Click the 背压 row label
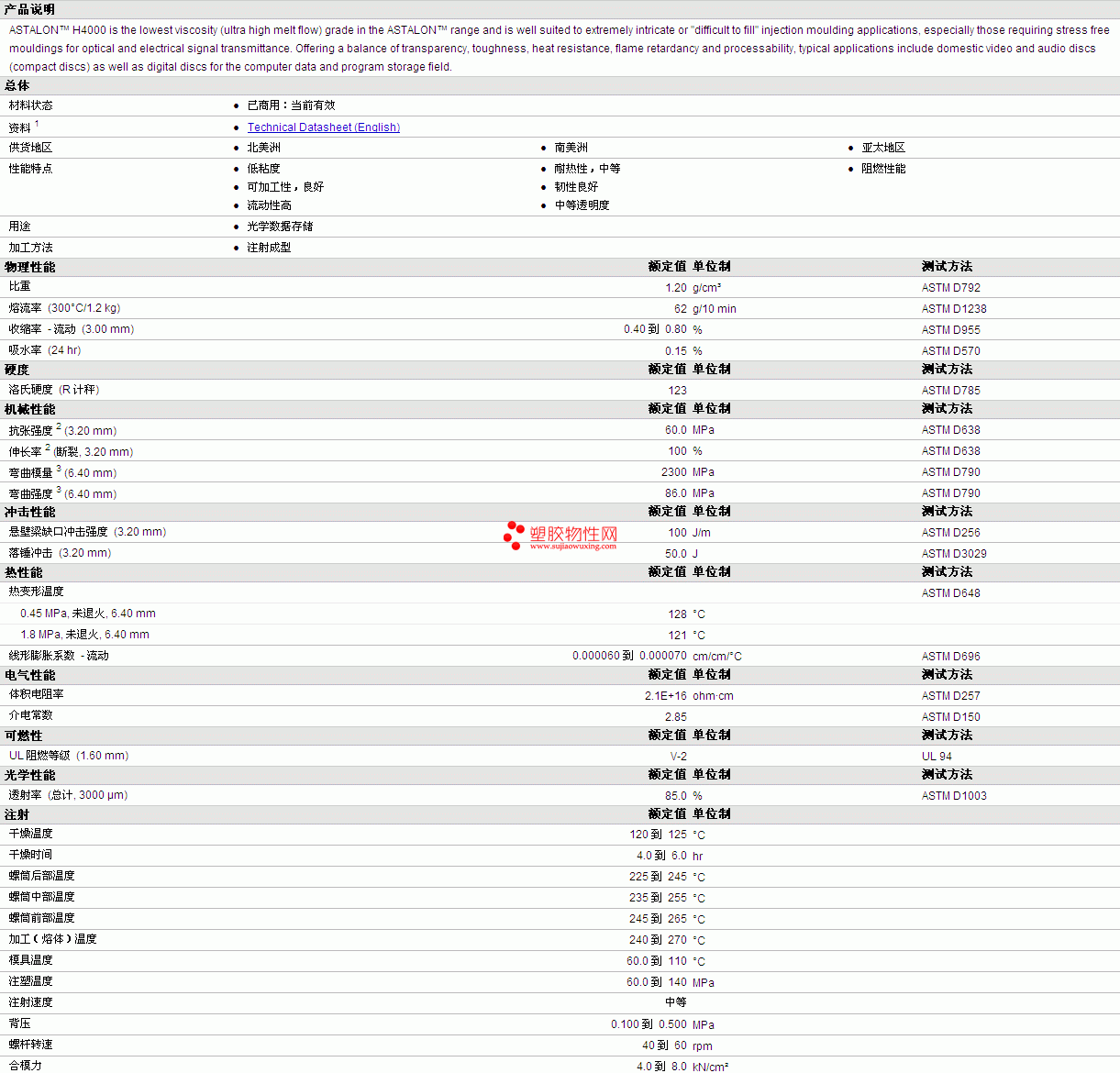Image resolution: width=1120 pixels, height=1073 pixels. 19,1023
